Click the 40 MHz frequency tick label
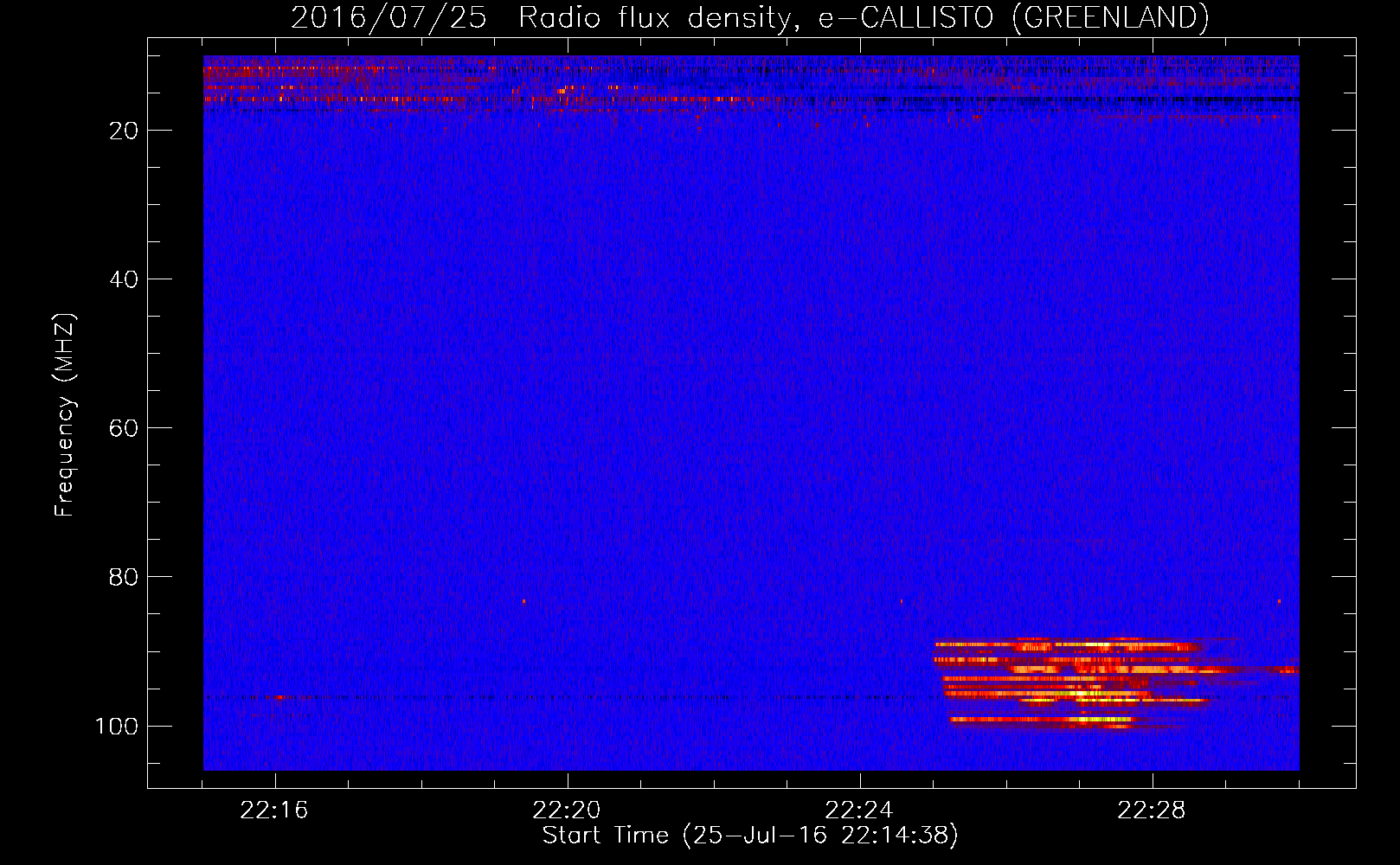Viewport: 1400px width, 865px height. coord(124,279)
